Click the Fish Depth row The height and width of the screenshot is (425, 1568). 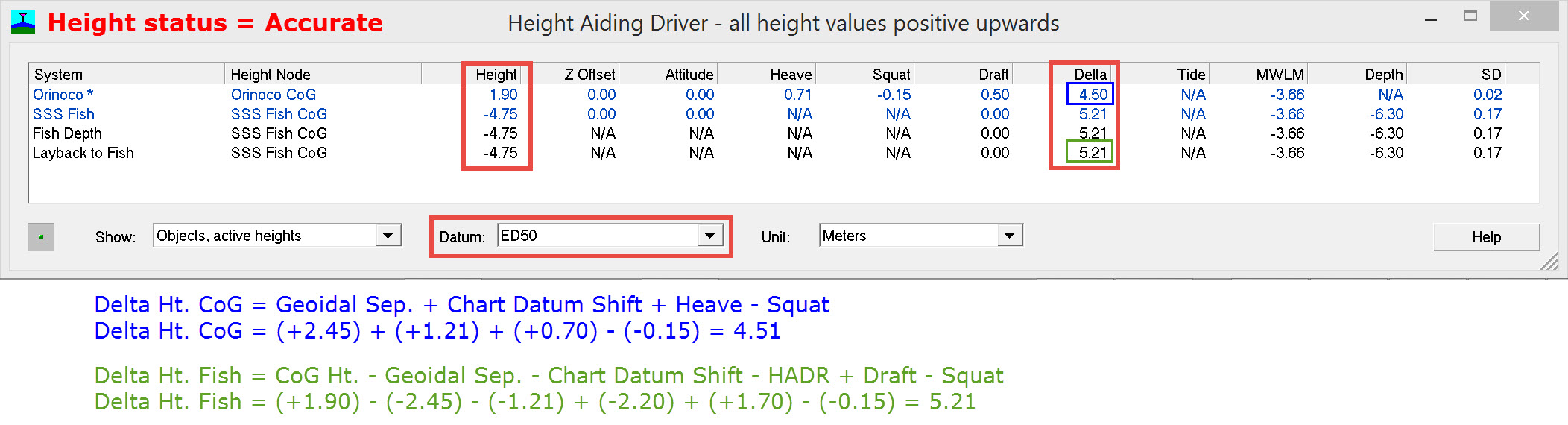[67, 133]
